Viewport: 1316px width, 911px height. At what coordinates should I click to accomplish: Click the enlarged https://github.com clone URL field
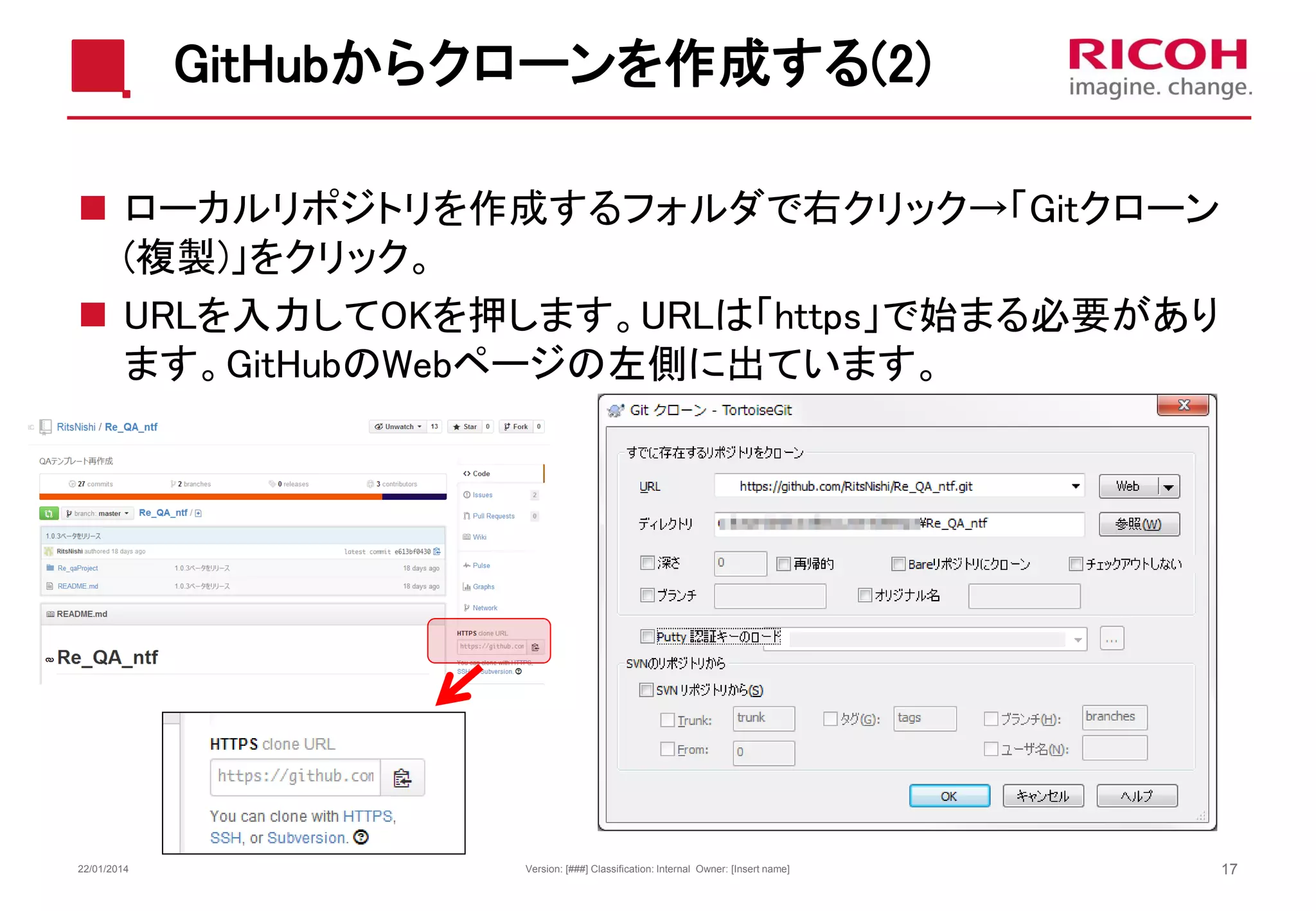296,777
